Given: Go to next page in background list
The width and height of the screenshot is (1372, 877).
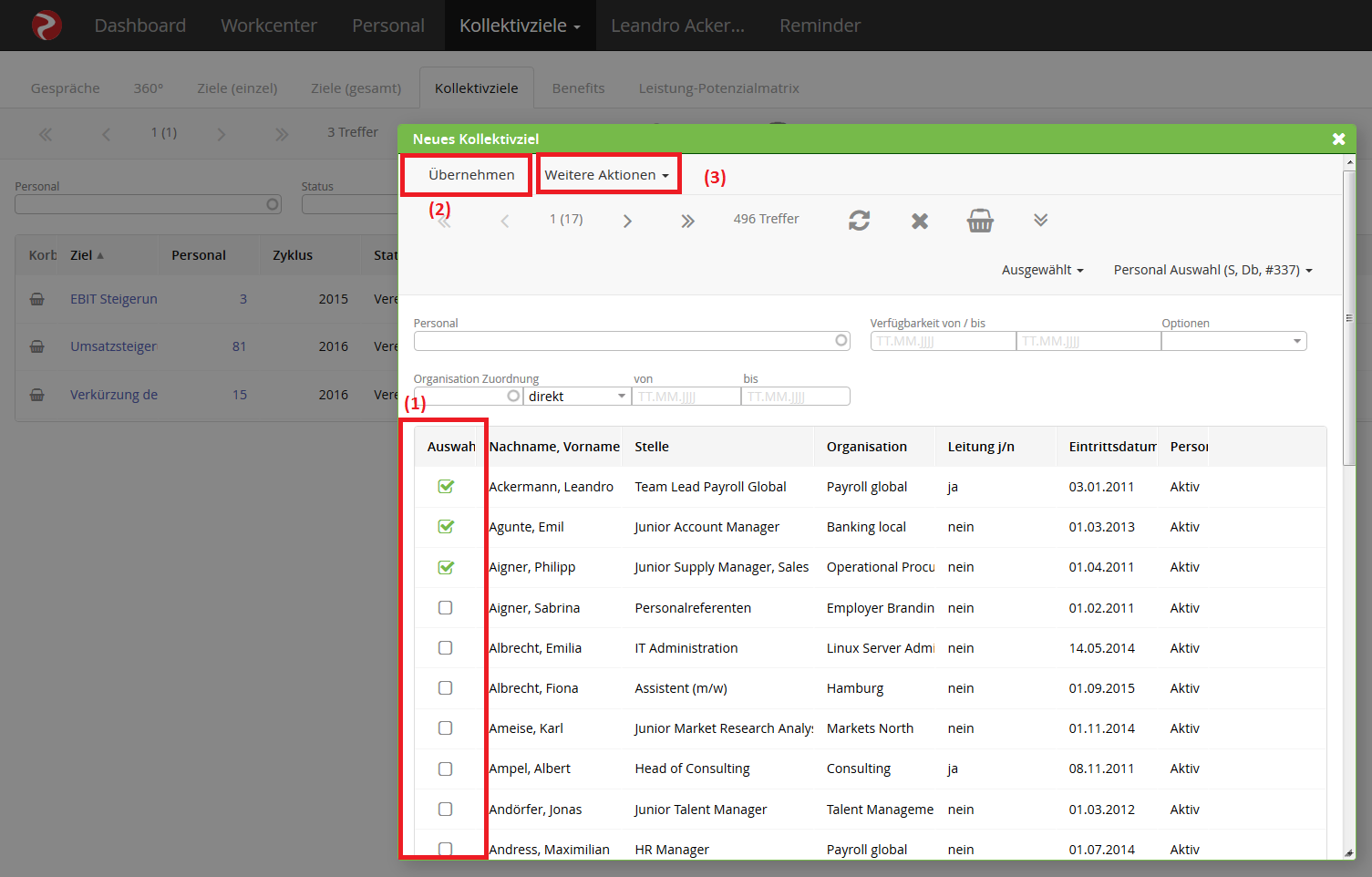Looking at the screenshot, I should 221,134.
